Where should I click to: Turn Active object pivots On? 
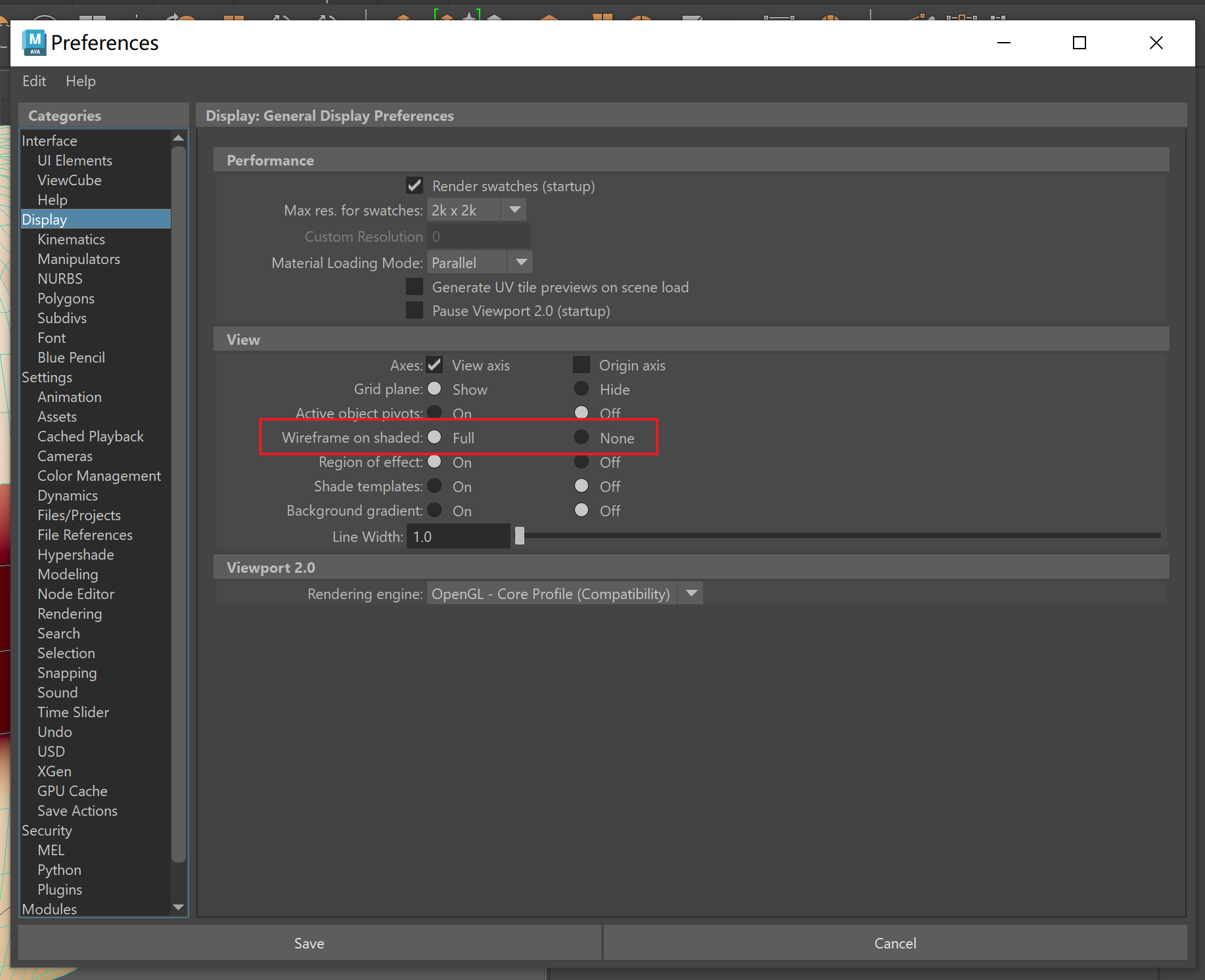pyautogui.click(x=434, y=412)
